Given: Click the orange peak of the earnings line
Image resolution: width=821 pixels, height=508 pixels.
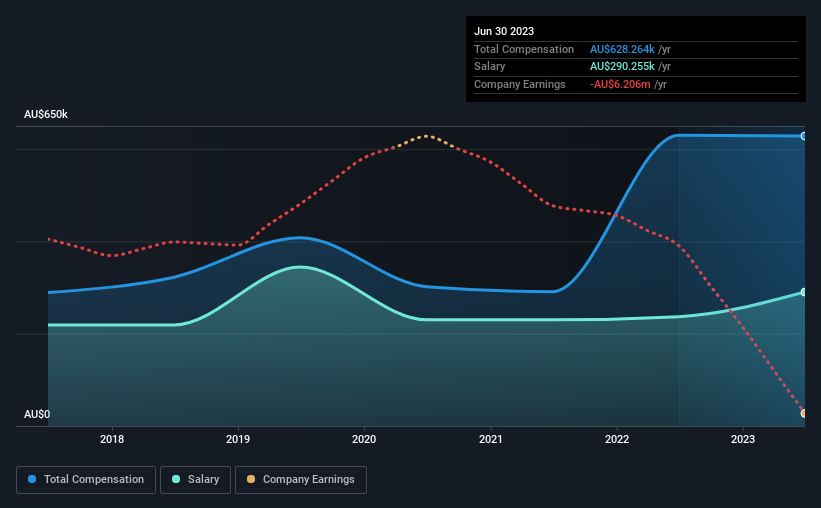Looking at the screenshot, I should 426,136.
